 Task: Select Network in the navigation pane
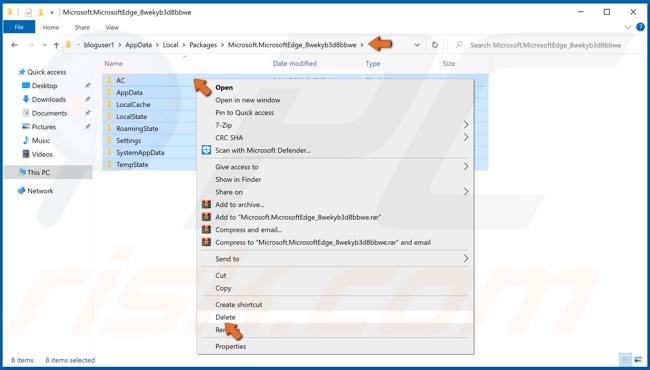40,191
